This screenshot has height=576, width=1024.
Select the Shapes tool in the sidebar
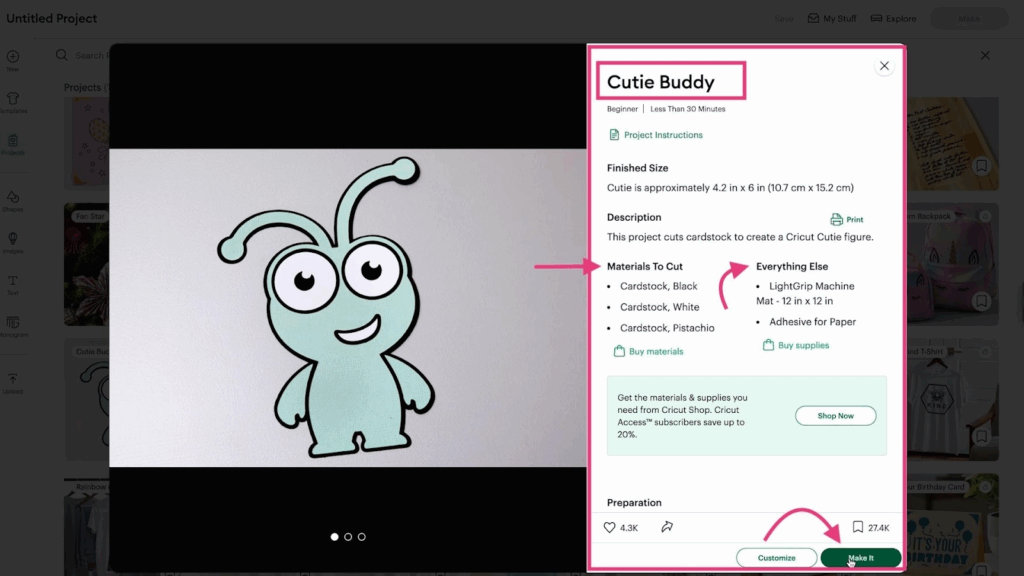pos(12,201)
